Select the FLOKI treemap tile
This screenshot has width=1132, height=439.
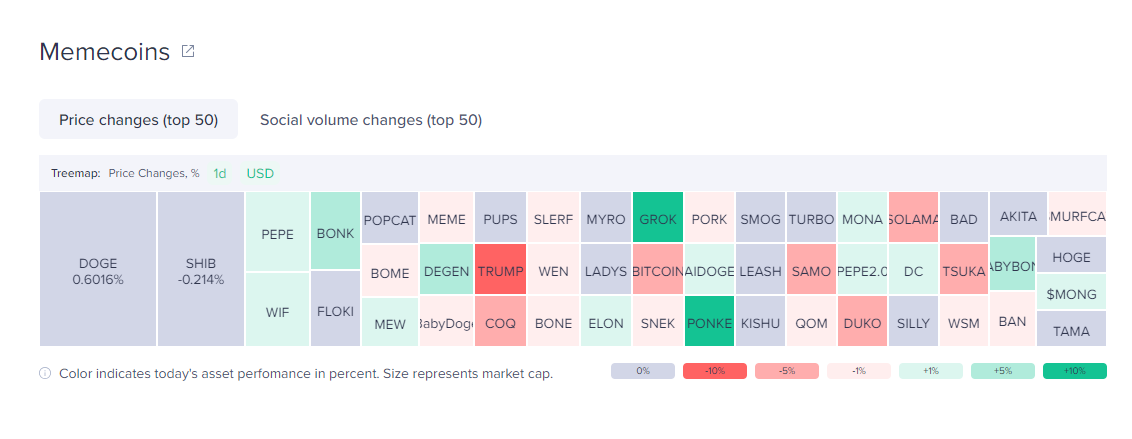[336, 309]
